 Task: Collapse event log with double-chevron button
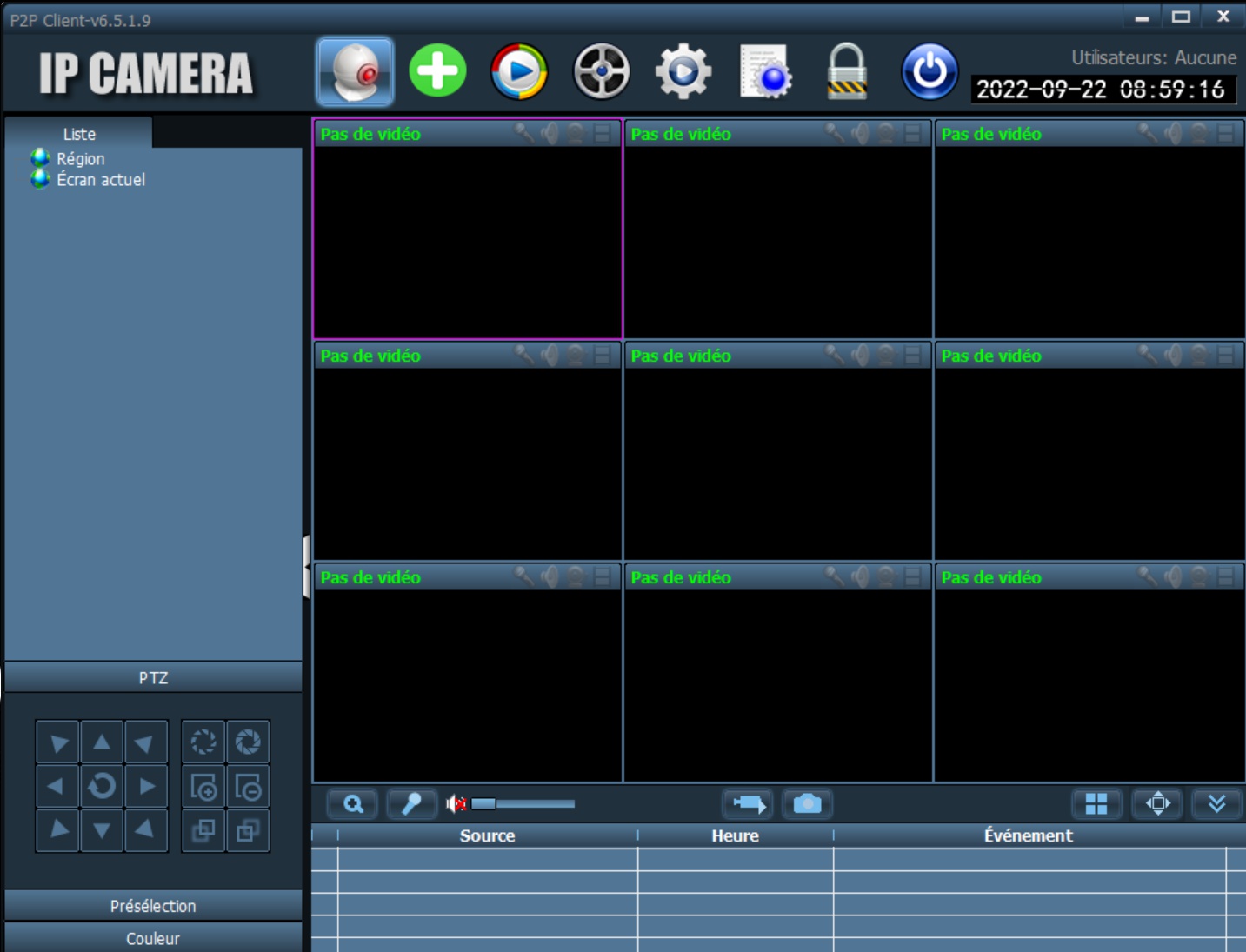pos(1216,803)
